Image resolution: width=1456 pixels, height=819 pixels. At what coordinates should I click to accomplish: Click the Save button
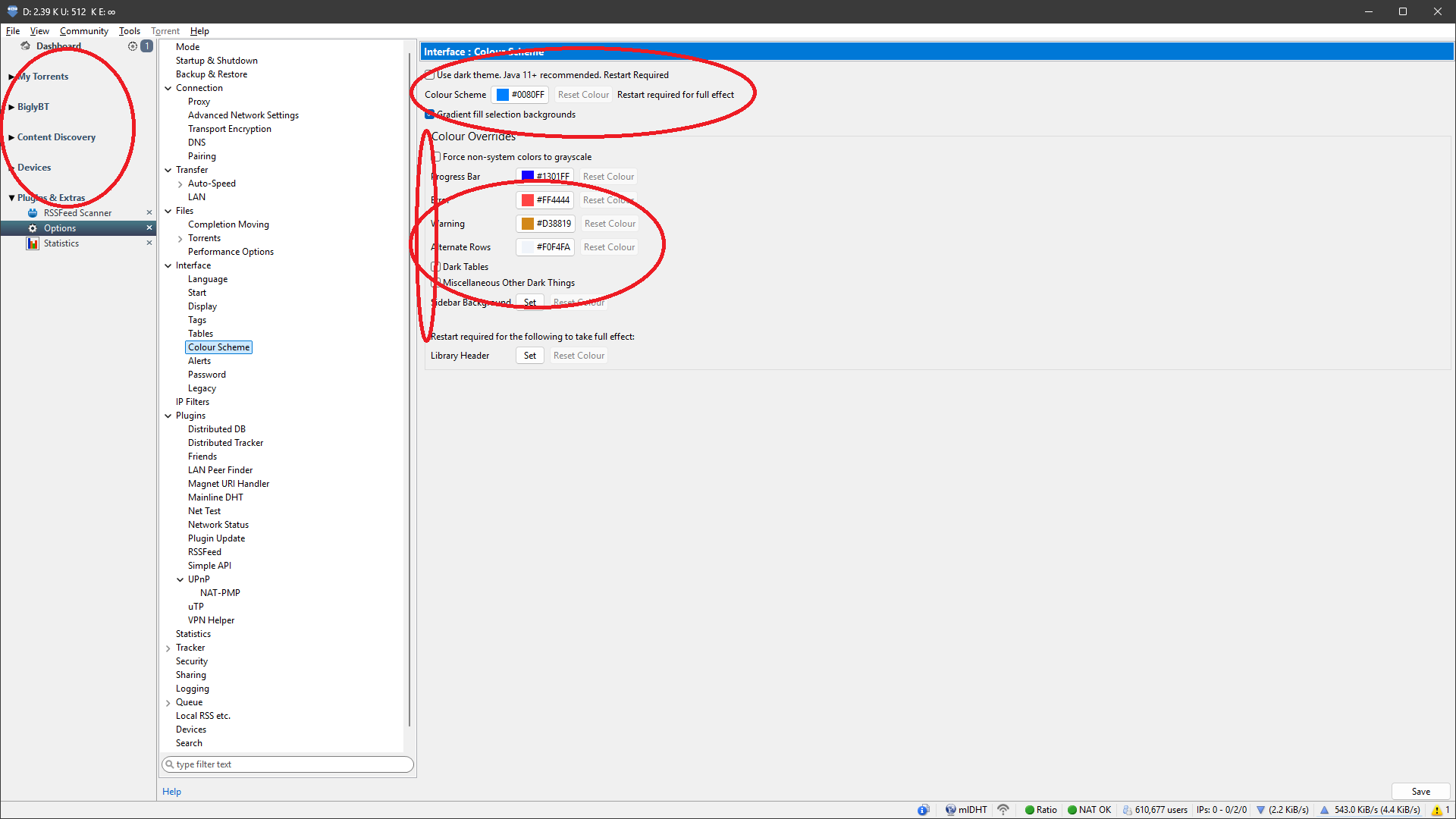(1420, 792)
